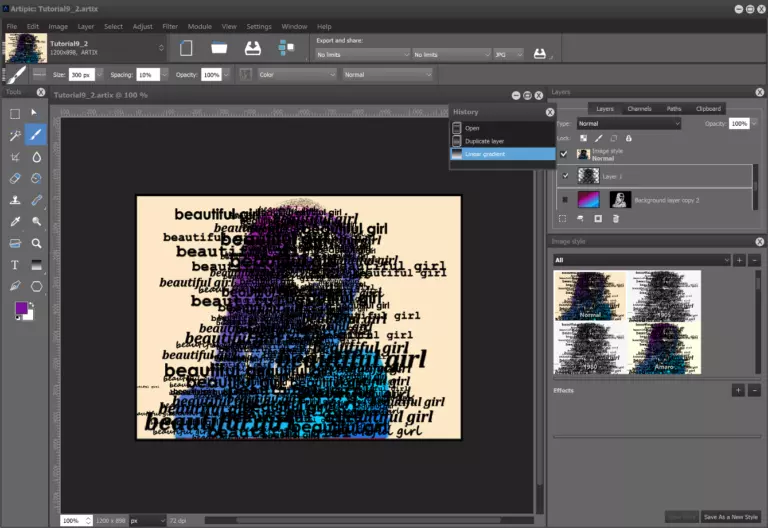The height and width of the screenshot is (528, 768).
Task: Select the Magic Wand tool
Action: [x=15, y=135]
